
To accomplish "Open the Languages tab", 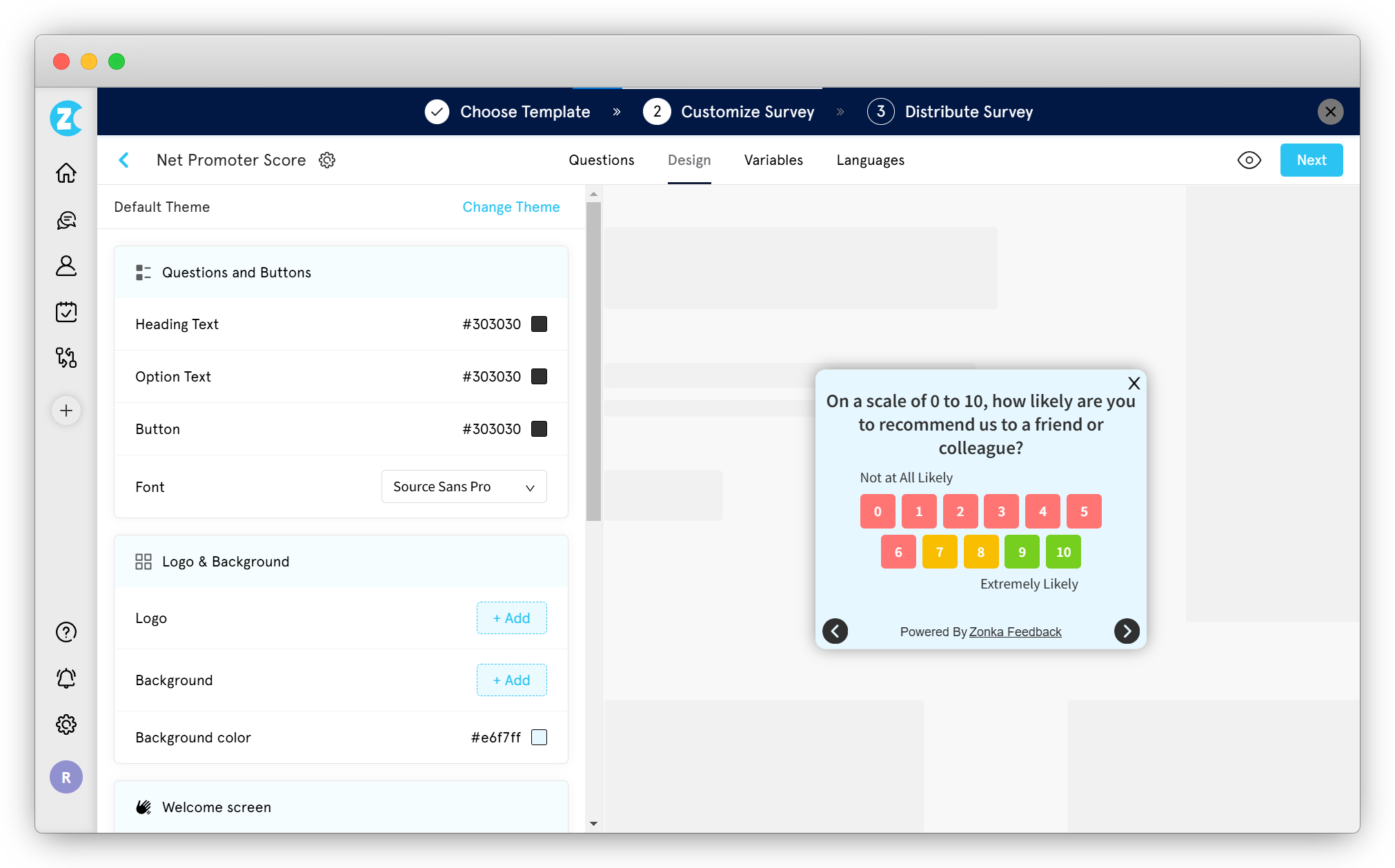I will tap(870, 160).
